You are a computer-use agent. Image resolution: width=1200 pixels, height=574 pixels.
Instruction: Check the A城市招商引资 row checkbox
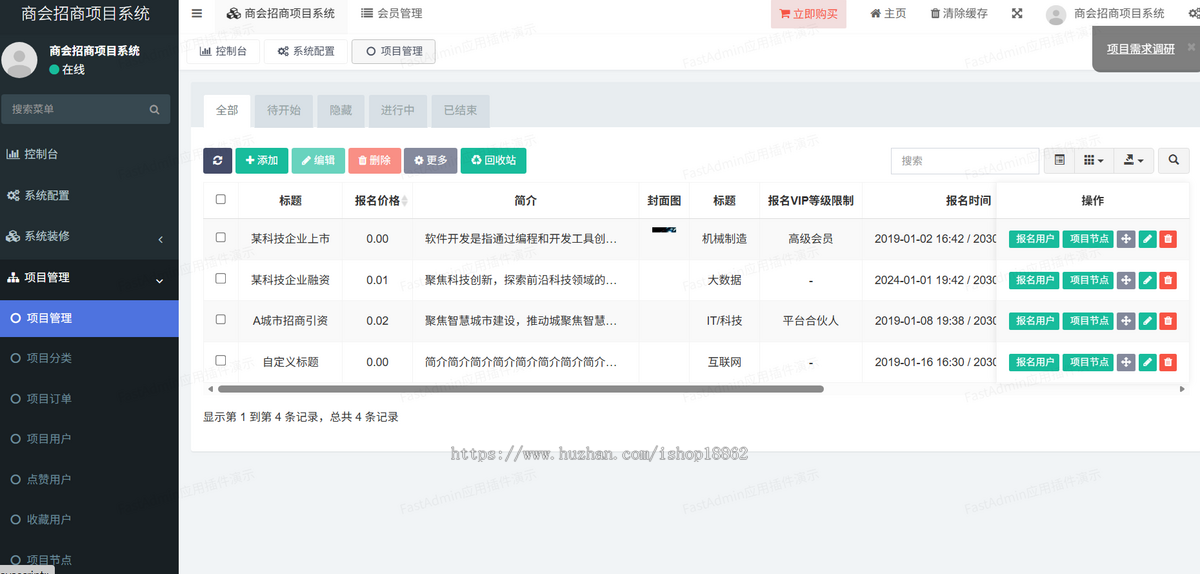click(x=221, y=320)
